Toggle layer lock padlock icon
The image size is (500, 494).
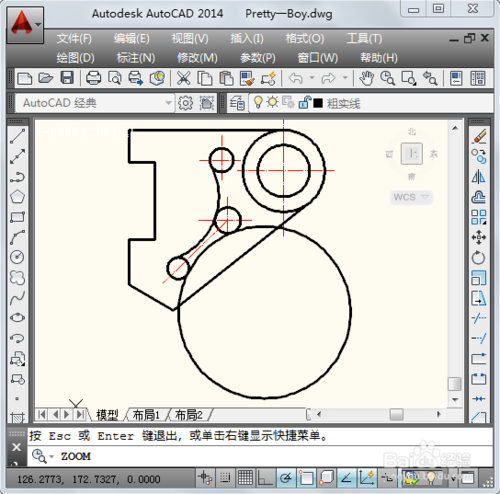pyautogui.click(x=304, y=102)
